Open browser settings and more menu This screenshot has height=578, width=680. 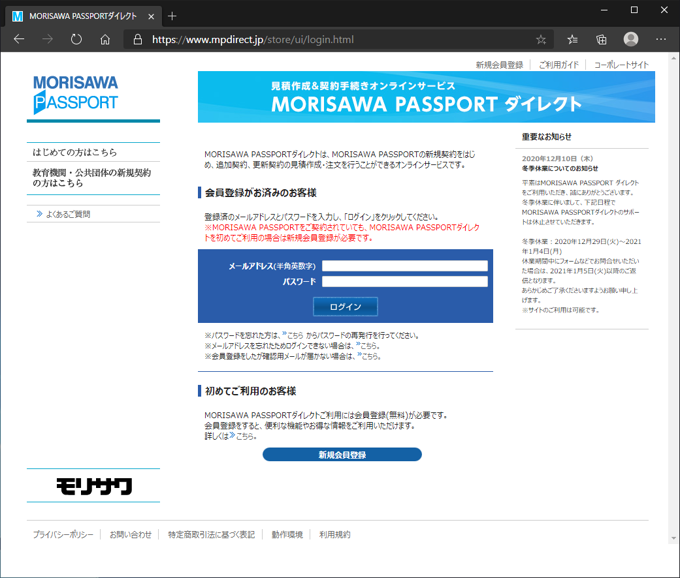tap(660, 39)
